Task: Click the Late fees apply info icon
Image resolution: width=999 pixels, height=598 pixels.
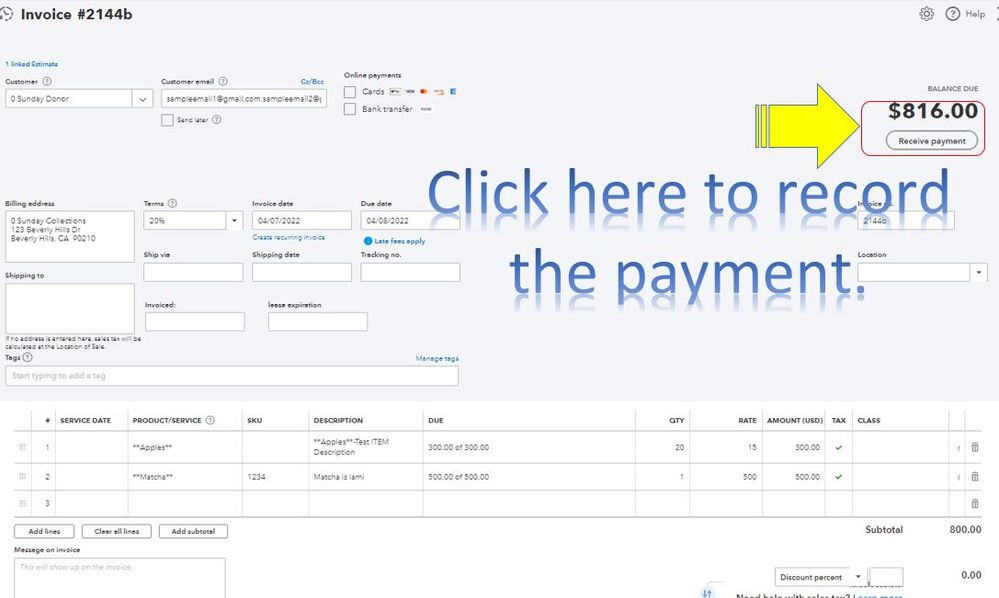Action: coord(368,241)
